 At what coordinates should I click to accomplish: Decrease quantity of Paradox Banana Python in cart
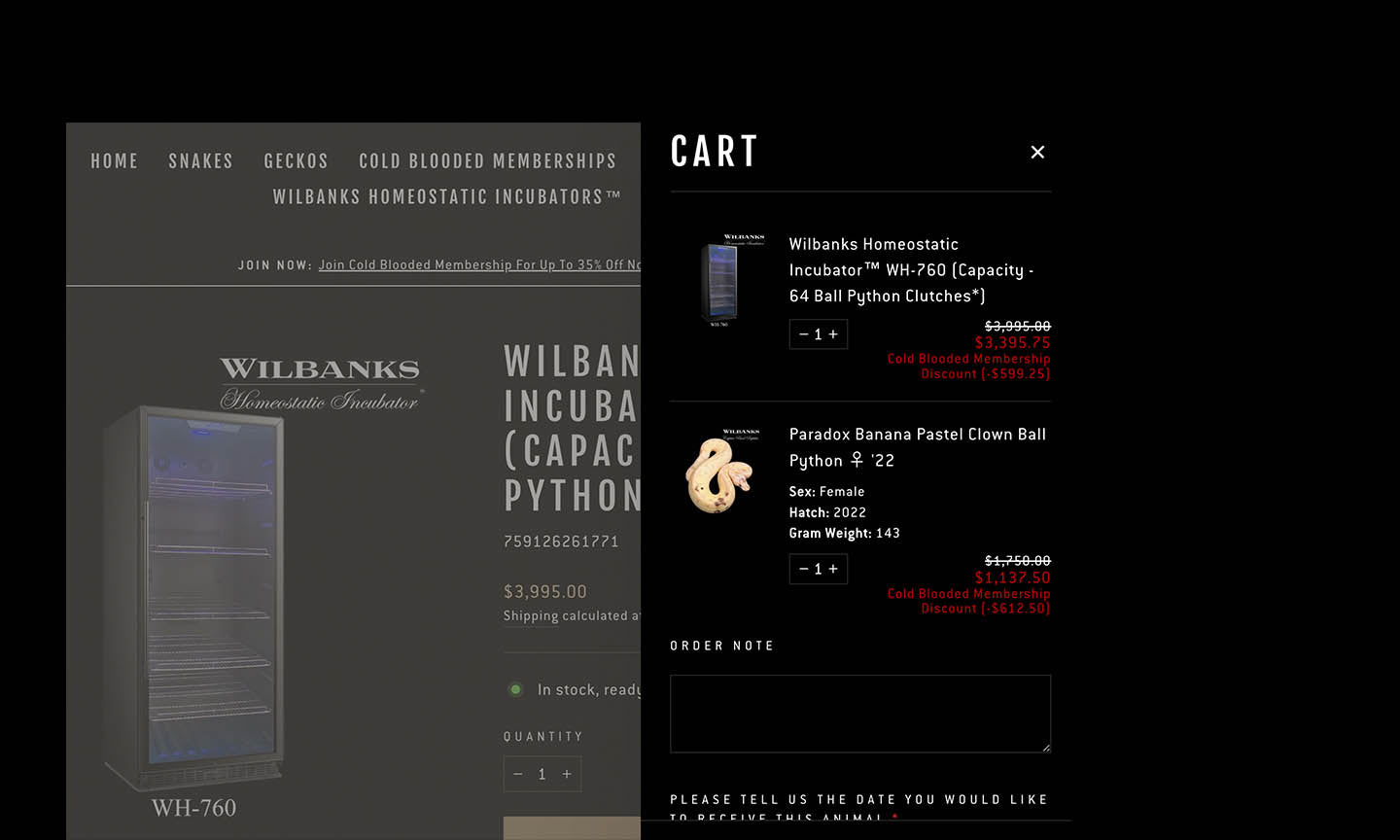coord(803,569)
